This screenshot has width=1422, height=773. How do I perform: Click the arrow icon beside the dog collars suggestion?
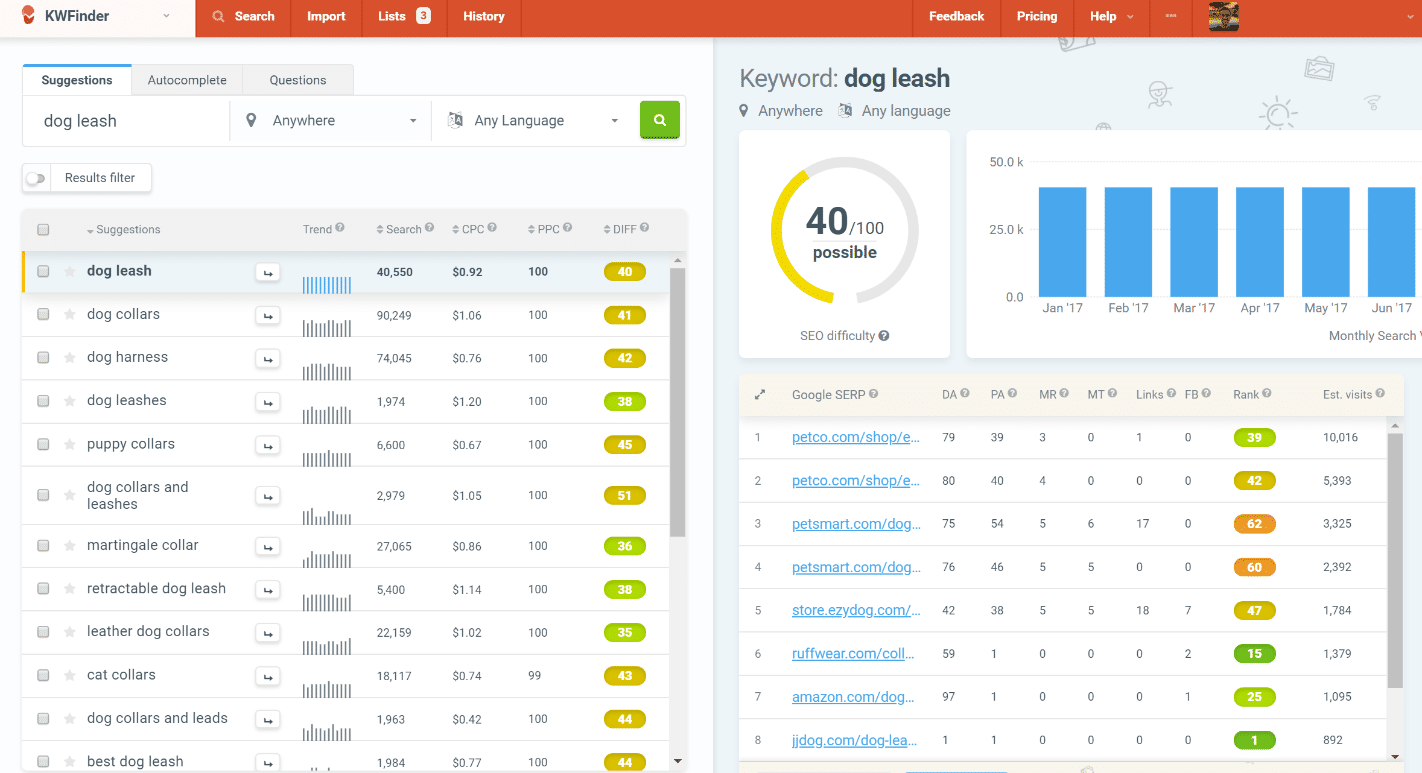tap(267, 315)
